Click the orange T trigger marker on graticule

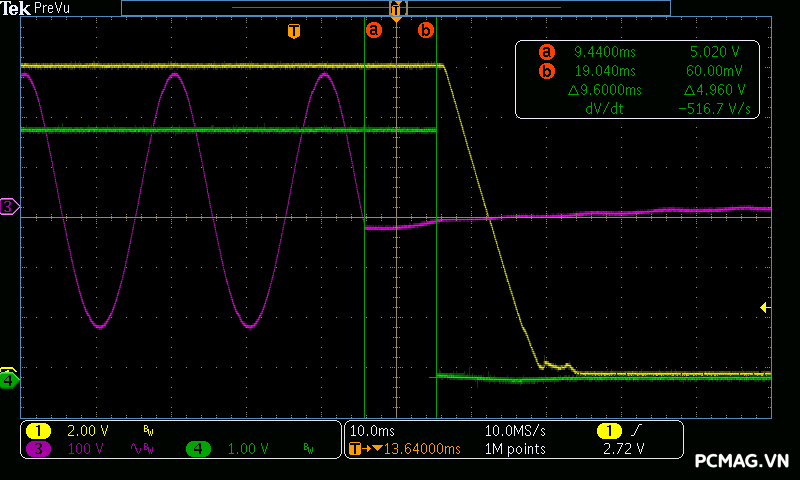point(293,30)
